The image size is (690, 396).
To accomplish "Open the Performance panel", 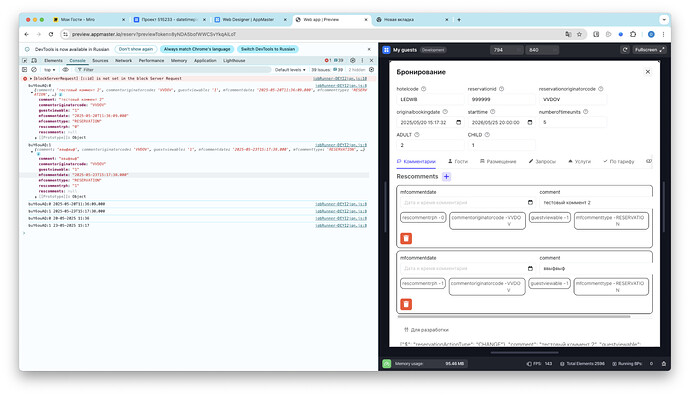I will tap(151, 60).
